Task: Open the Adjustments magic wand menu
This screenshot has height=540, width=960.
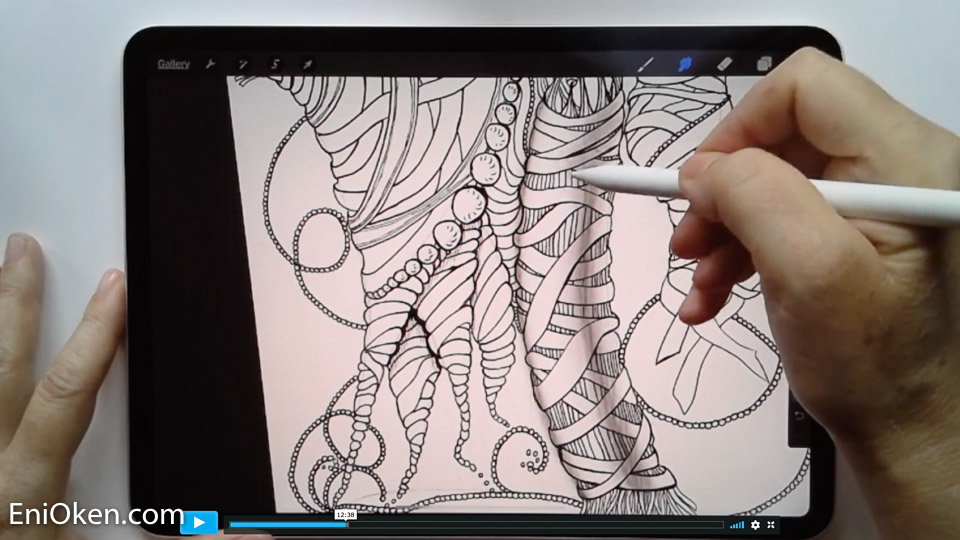Action: pos(242,64)
